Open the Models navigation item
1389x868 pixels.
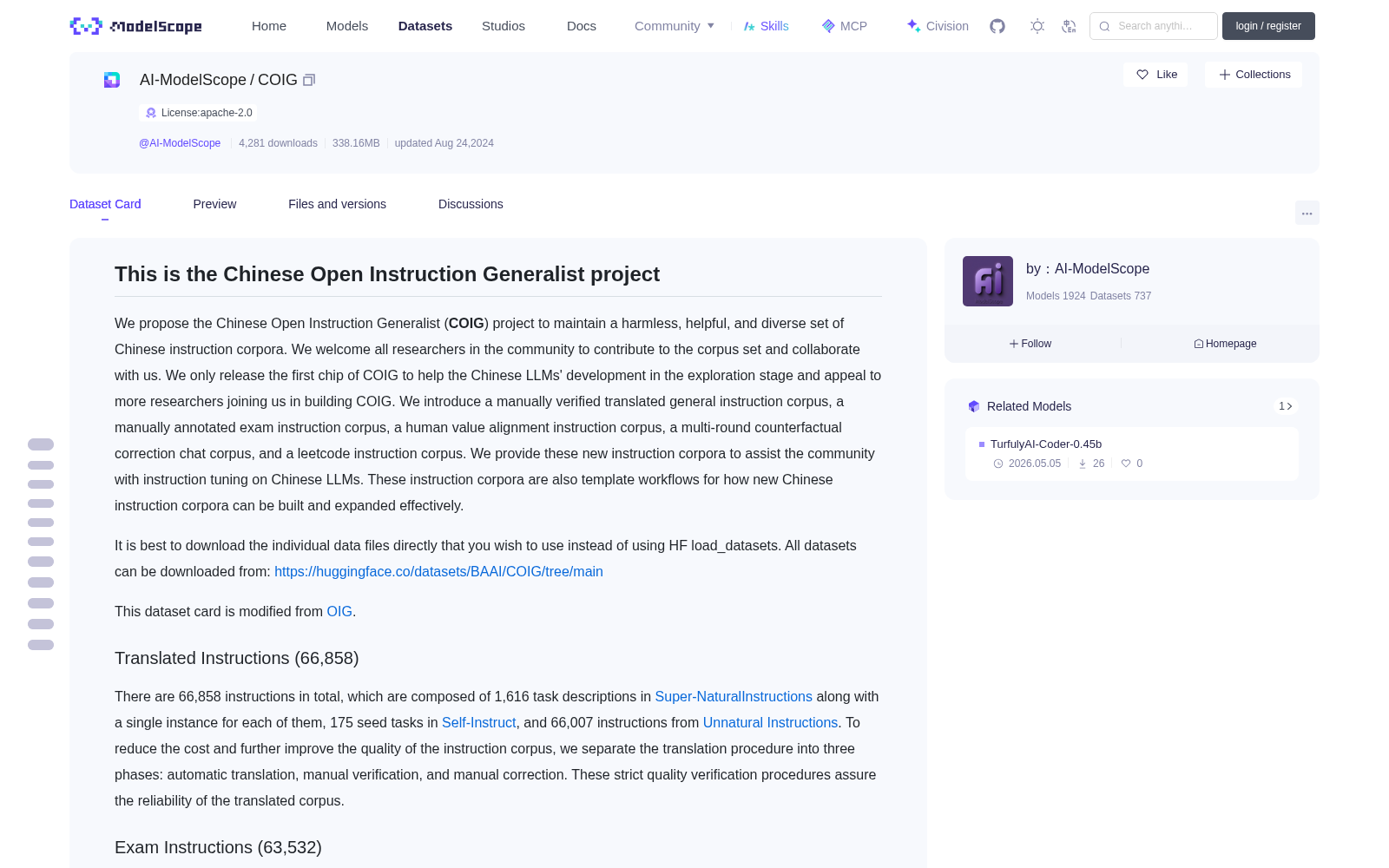pos(347,26)
